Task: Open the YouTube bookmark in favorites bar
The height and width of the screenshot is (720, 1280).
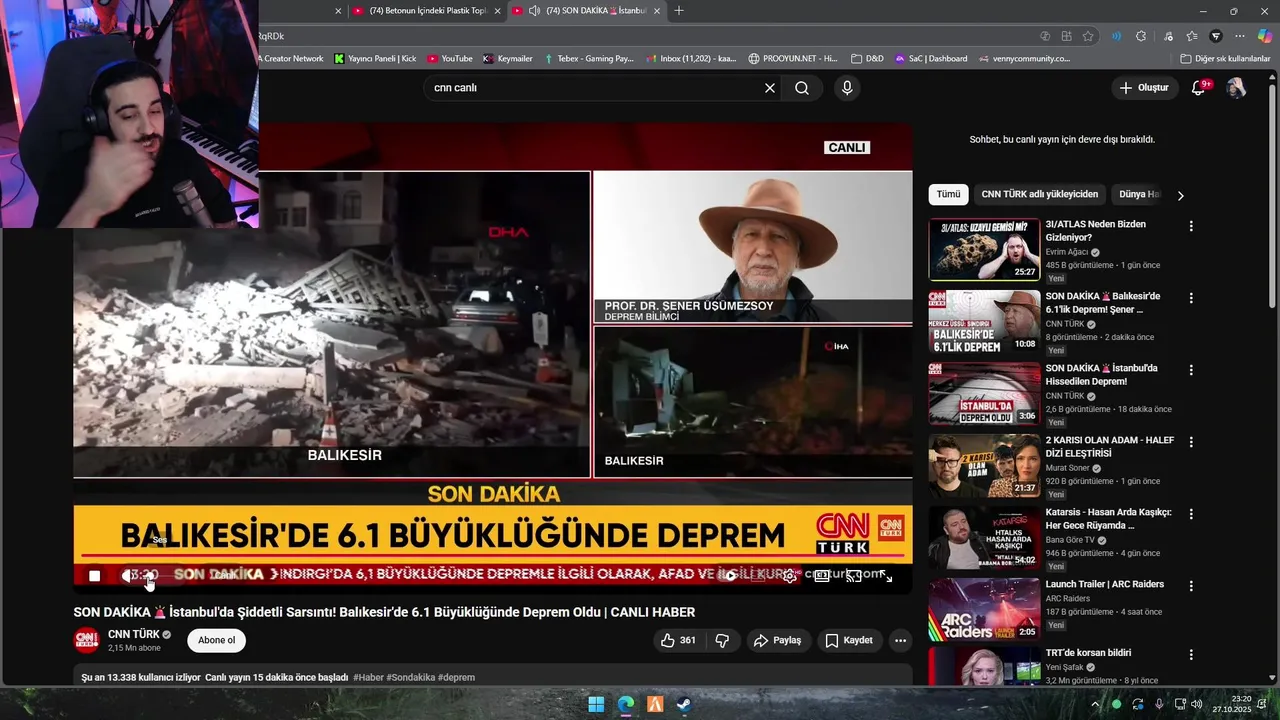Action: [449, 59]
